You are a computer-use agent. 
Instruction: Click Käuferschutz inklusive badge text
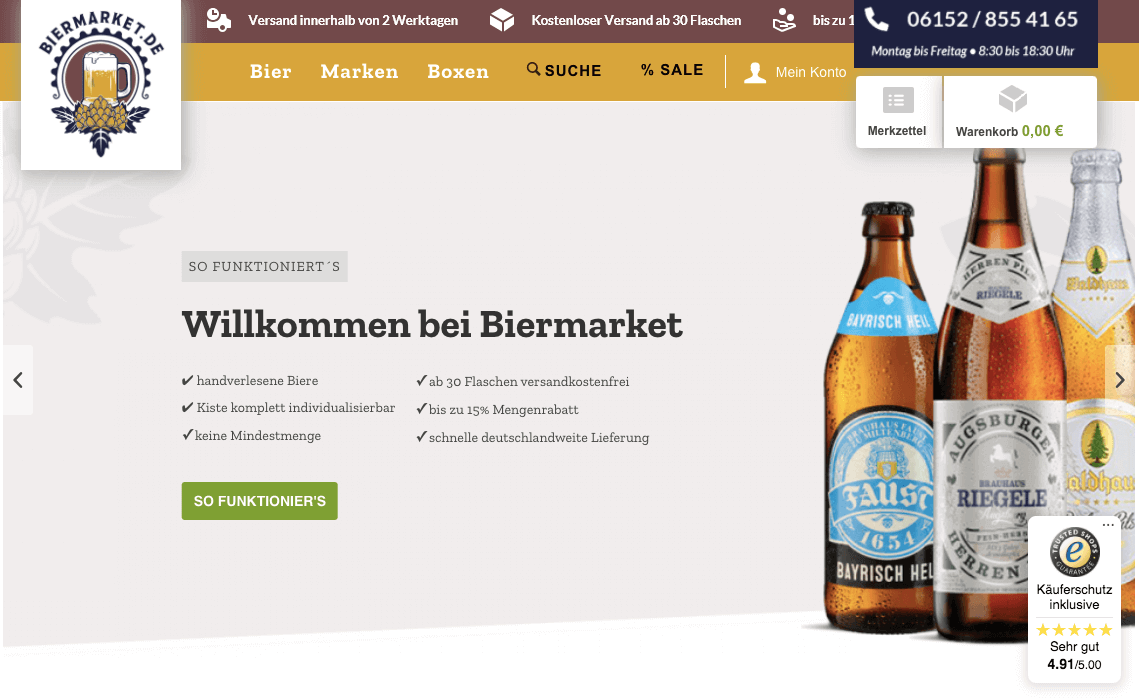pos(1074,597)
